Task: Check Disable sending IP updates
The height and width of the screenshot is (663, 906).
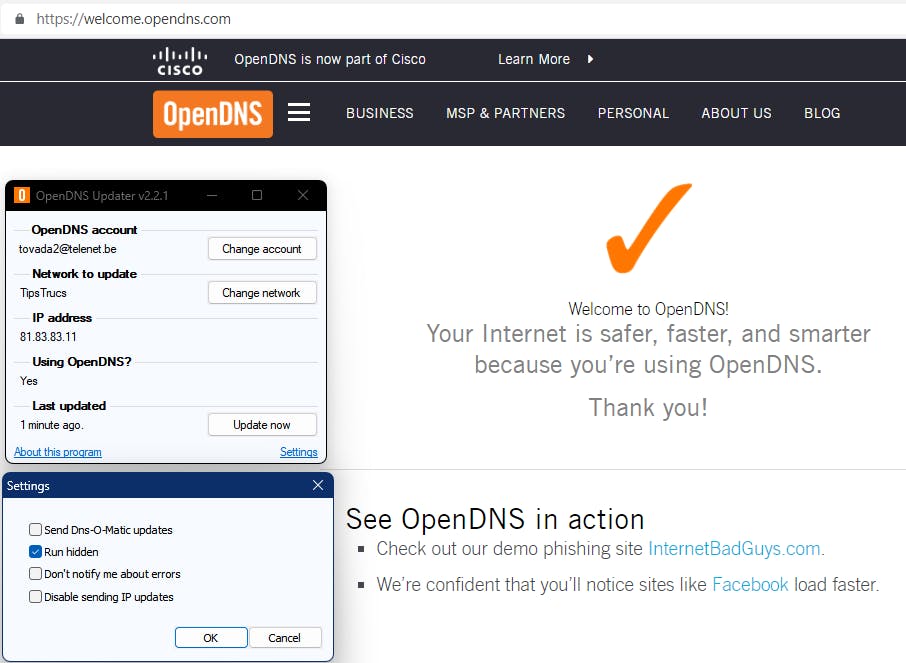Action: (x=35, y=597)
